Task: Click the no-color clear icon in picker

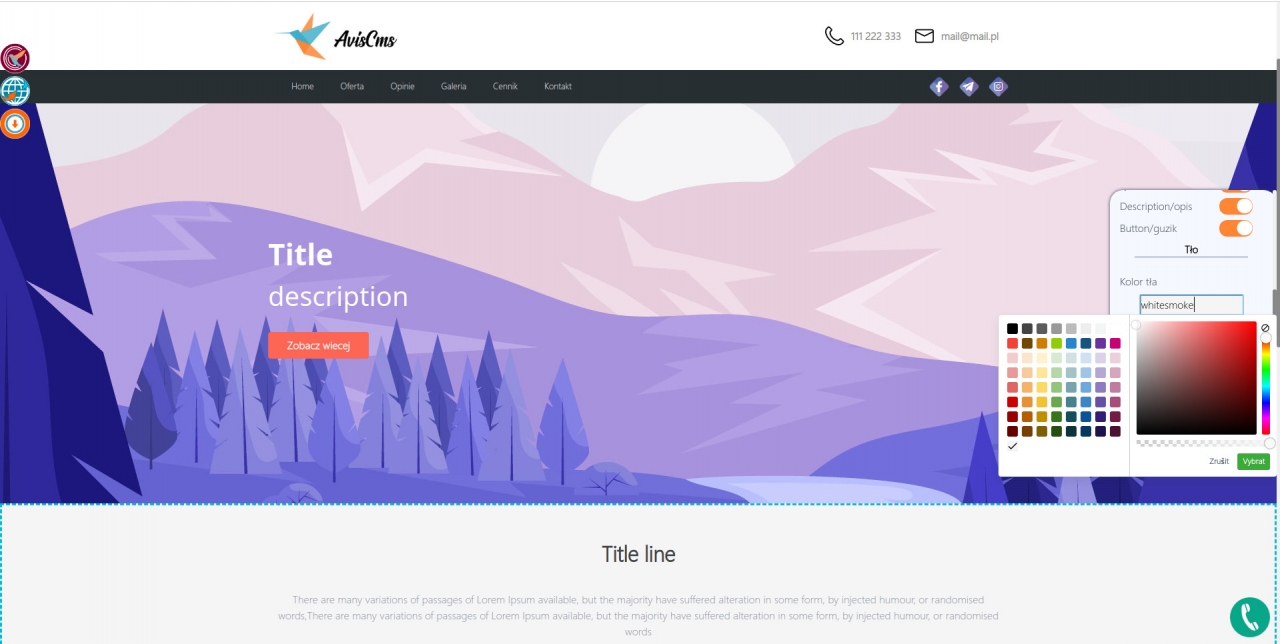Action: [x=1265, y=328]
